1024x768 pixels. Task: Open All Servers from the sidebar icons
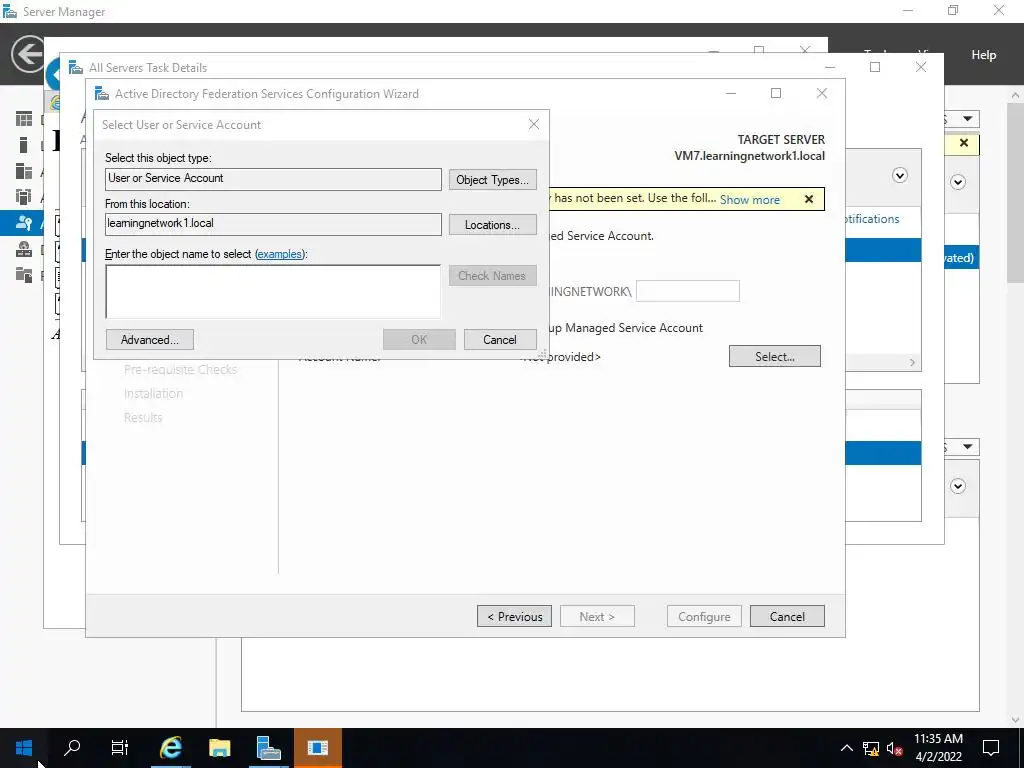[x=24, y=171]
